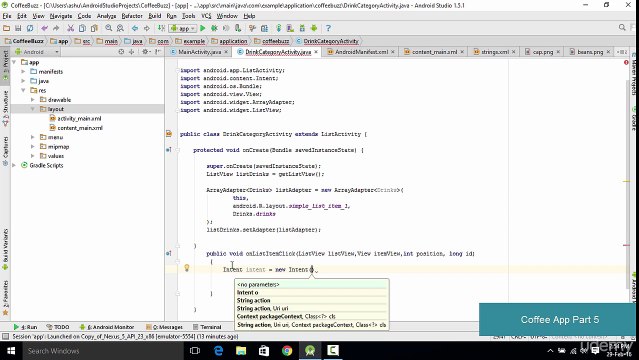
Task: Click the Collapse All icon in Project panel
Action: pyautogui.click(x=131, y=52)
